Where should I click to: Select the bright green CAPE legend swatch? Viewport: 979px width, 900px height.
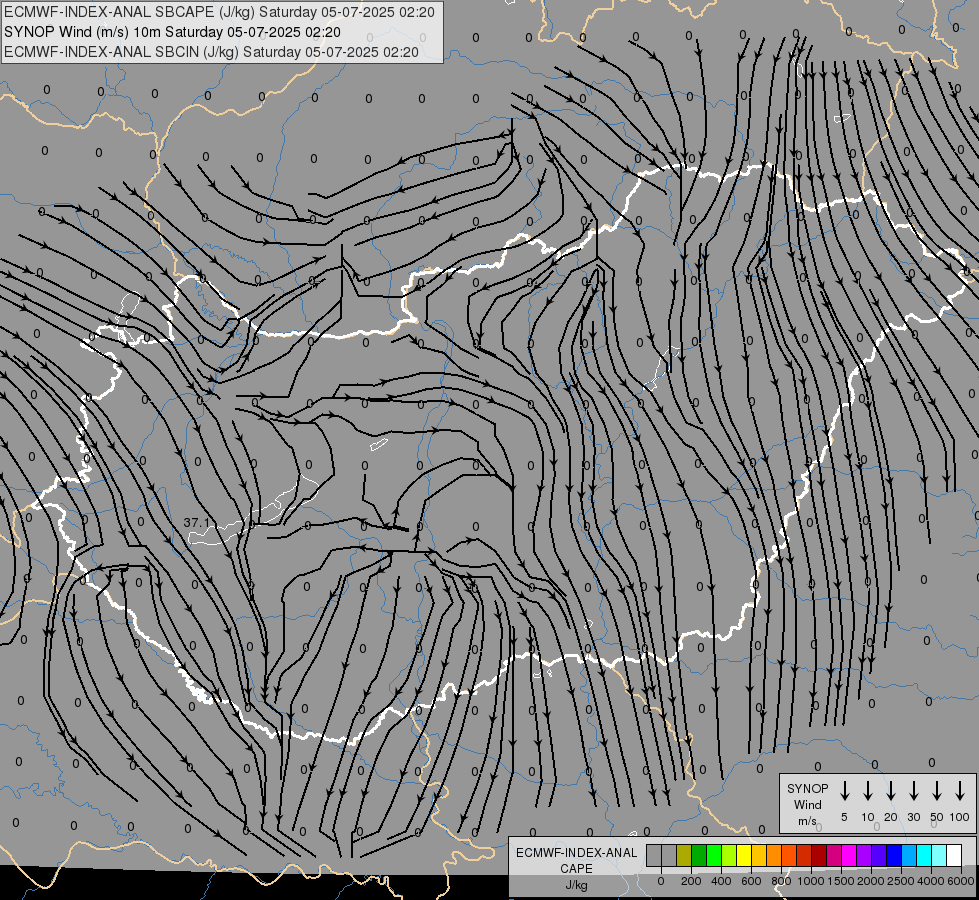point(714,855)
